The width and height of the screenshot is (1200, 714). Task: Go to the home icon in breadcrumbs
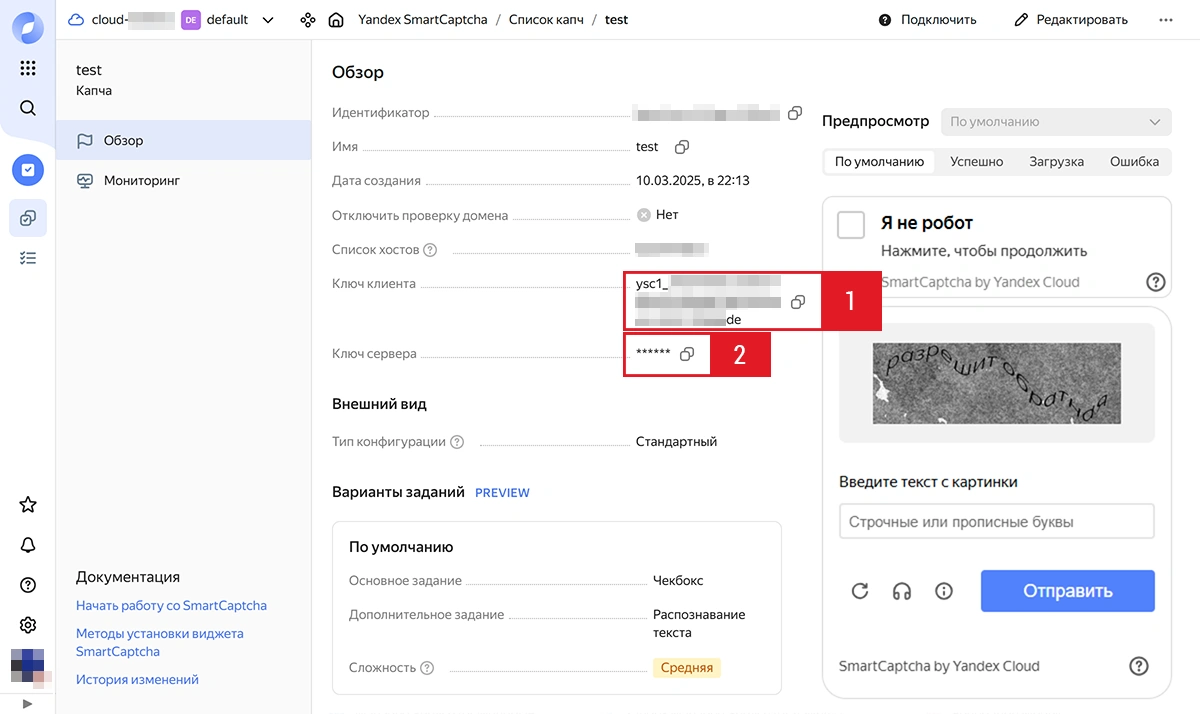pyautogui.click(x=337, y=20)
